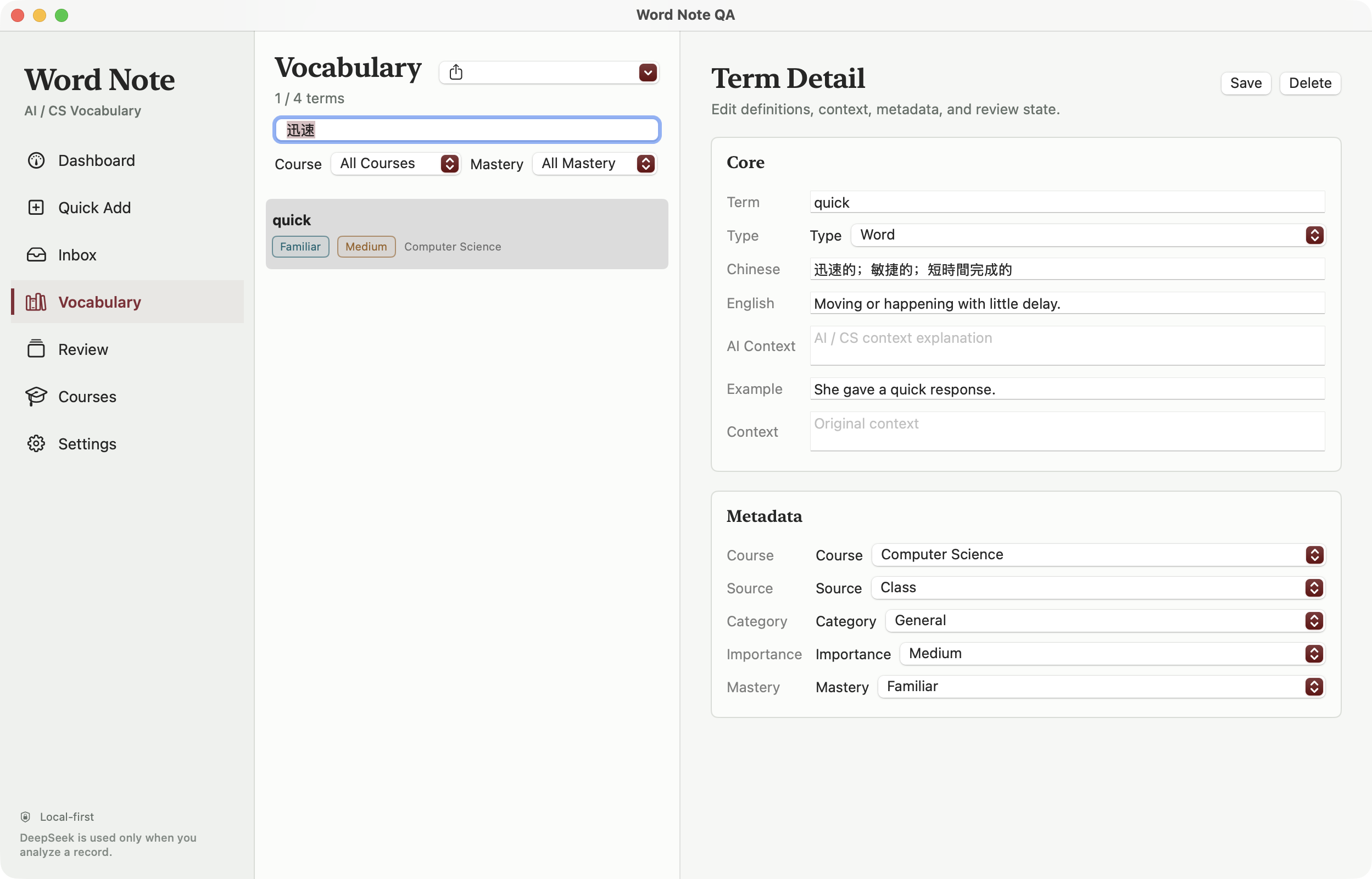Go to the Dashboard section

(x=127, y=160)
